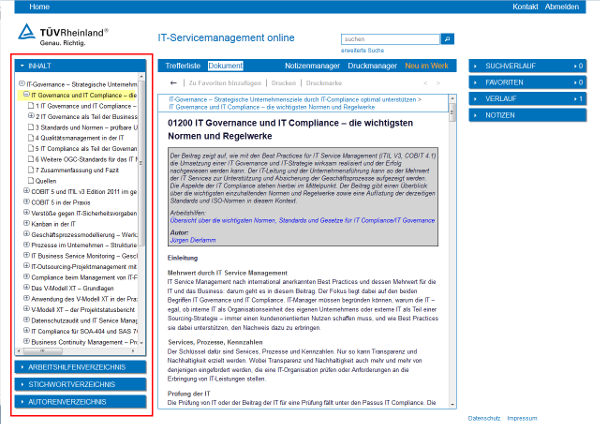Viewport: 600px width, 424px height.
Task: Expand '2 IT Governance als Teil der Business' node
Action: click(x=31, y=116)
